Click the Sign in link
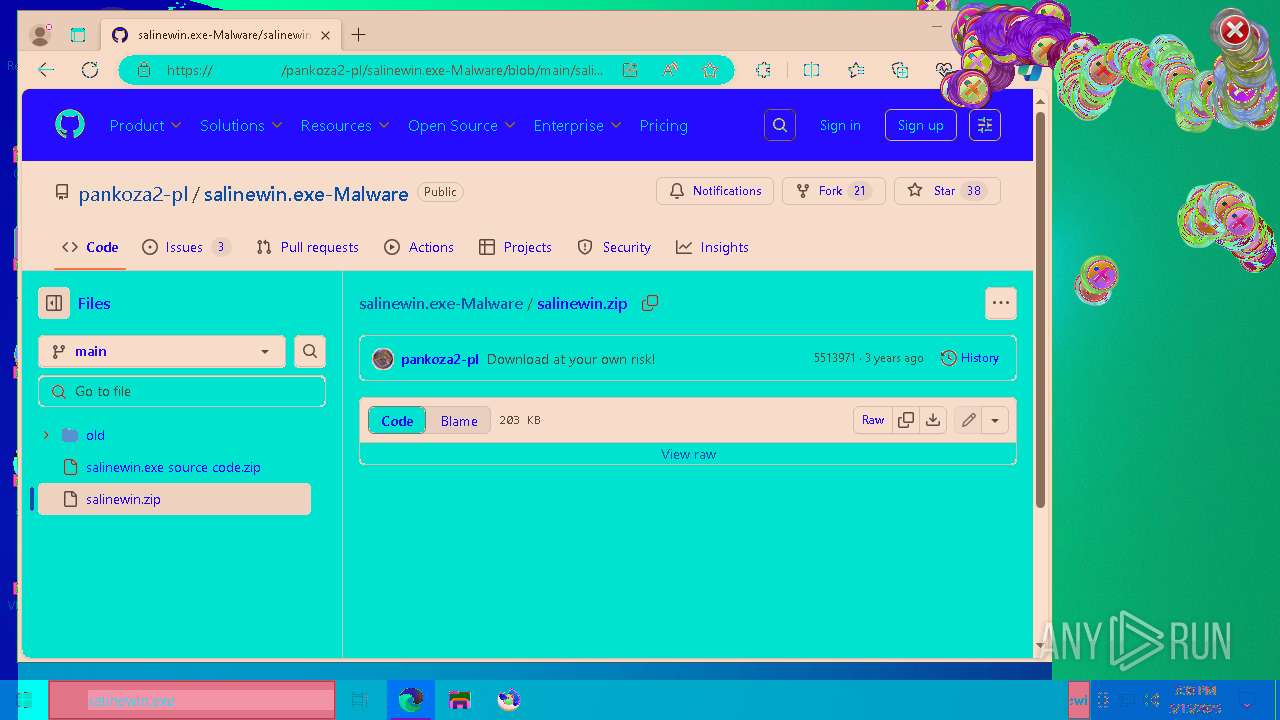Screen dimensions: 1280x720 click(x=840, y=125)
